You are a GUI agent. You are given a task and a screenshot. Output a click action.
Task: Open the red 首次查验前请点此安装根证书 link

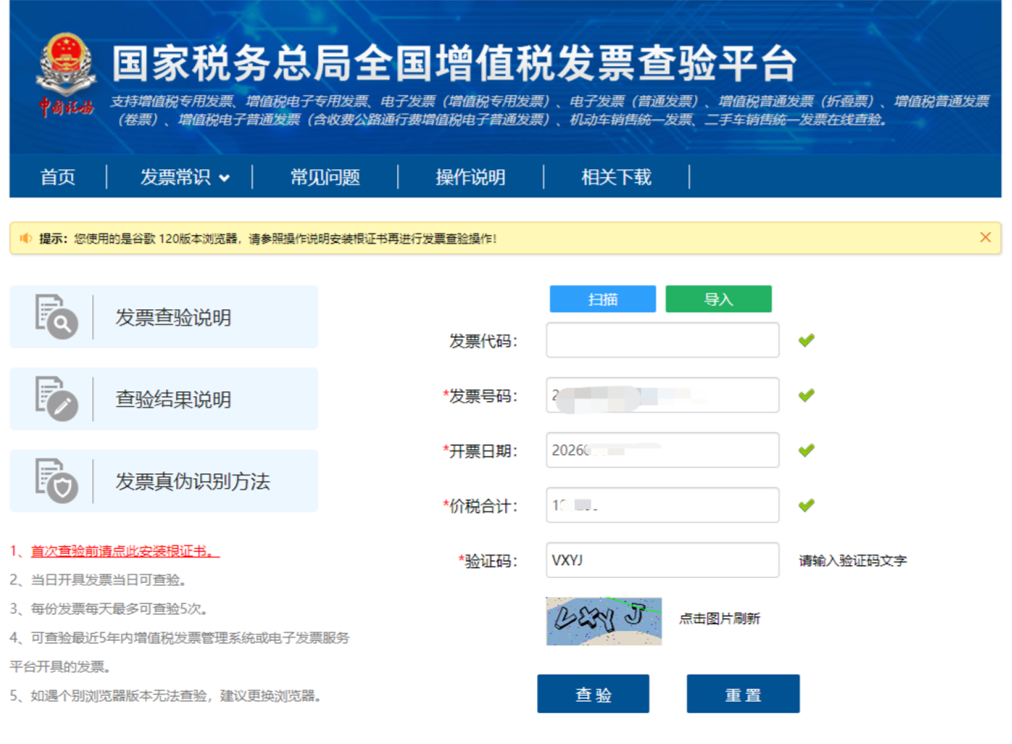coord(125,551)
